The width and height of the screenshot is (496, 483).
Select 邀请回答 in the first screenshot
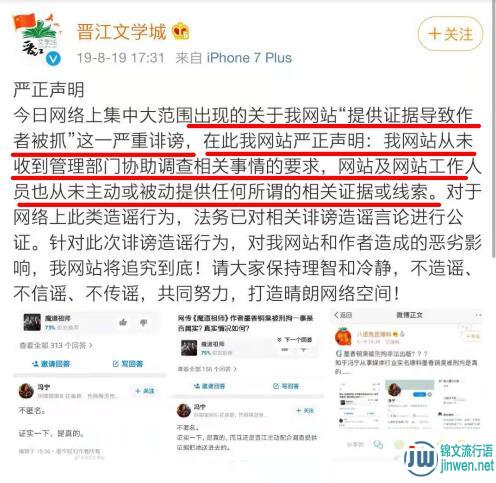coord(51,364)
